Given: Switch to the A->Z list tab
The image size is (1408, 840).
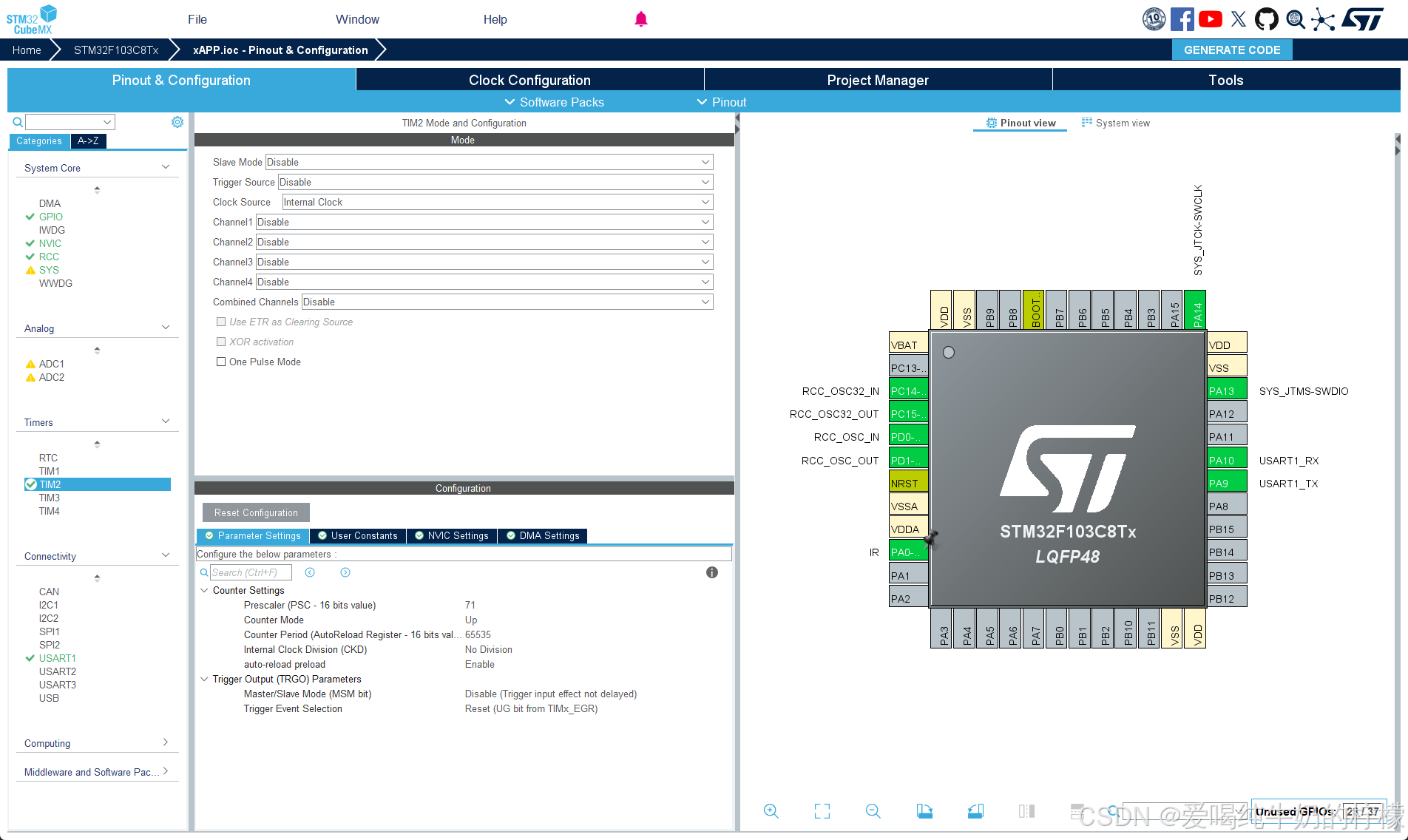Looking at the screenshot, I should coord(88,140).
